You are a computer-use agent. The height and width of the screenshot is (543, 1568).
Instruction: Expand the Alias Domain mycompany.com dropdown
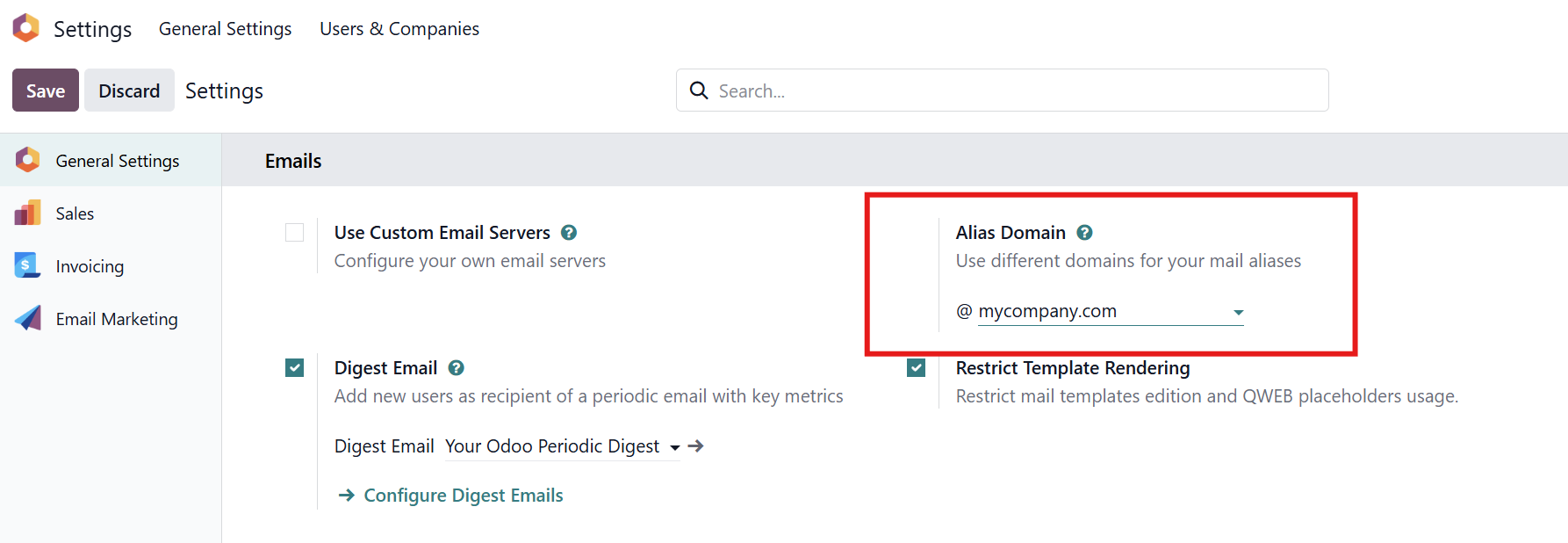pos(1238,312)
